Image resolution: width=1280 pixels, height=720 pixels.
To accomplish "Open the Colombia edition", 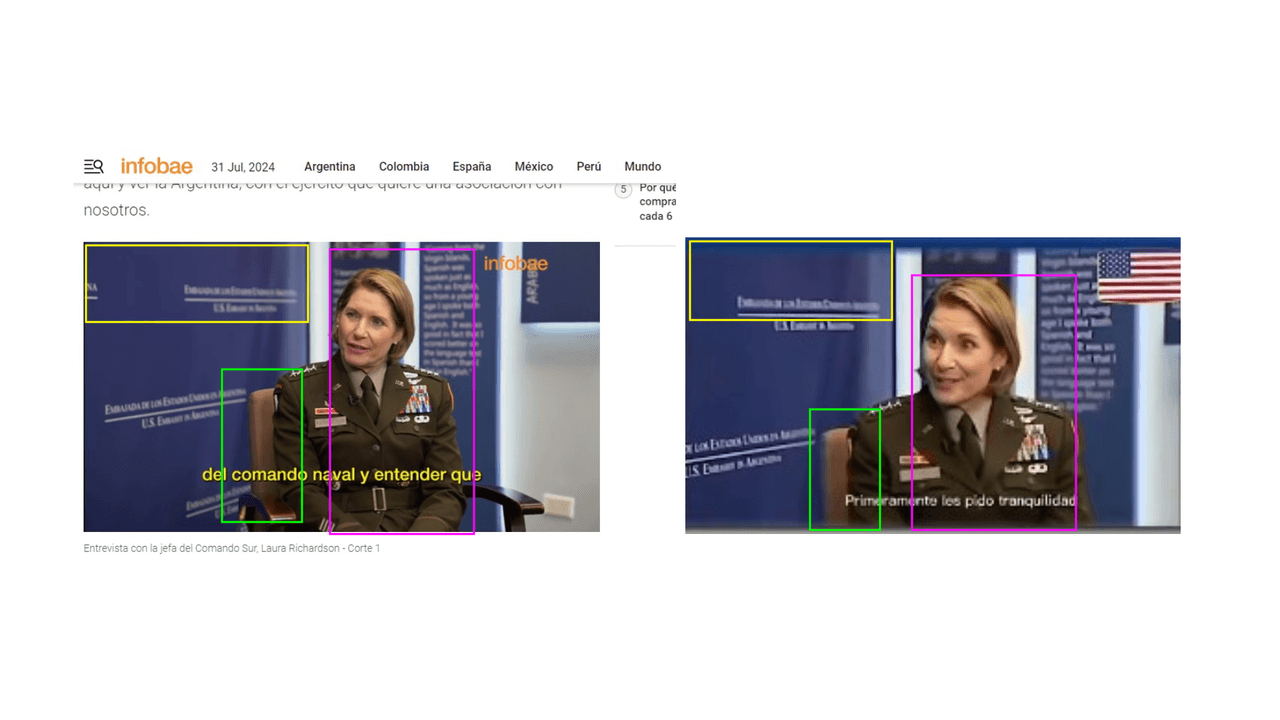I will (403, 167).
